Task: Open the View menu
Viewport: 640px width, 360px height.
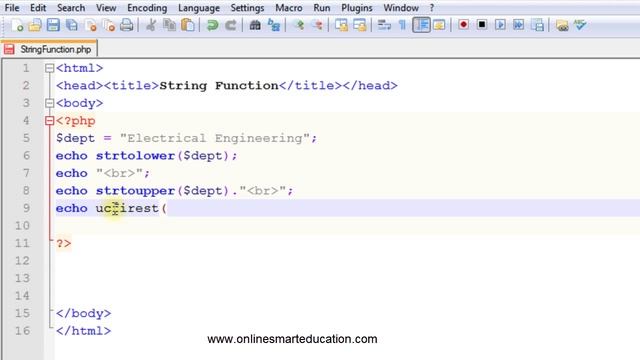Action: 106,8
